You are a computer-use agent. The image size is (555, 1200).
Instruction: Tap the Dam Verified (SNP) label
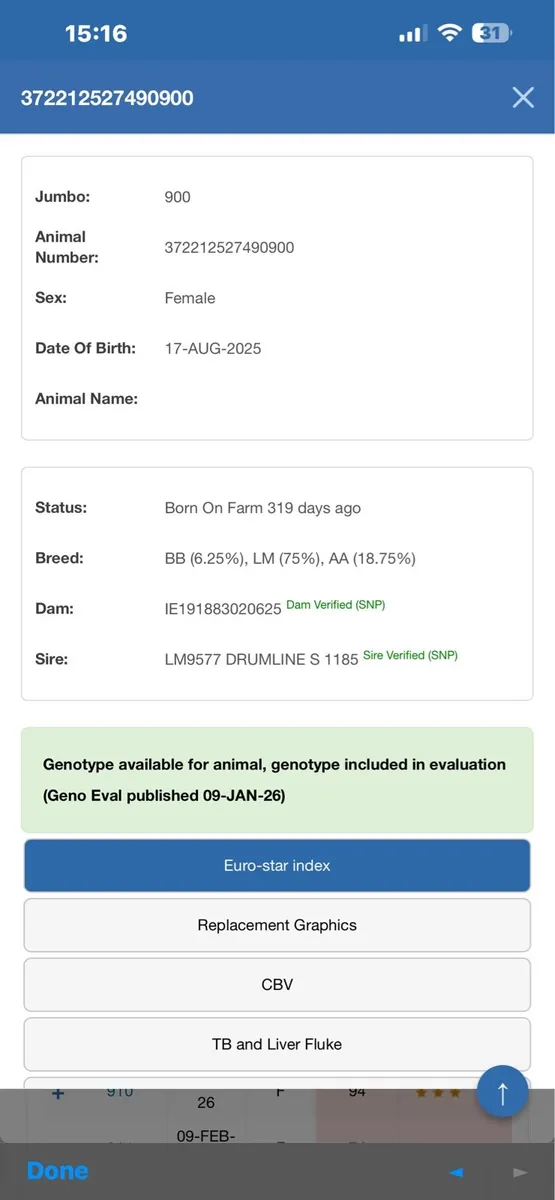(336, 605)
